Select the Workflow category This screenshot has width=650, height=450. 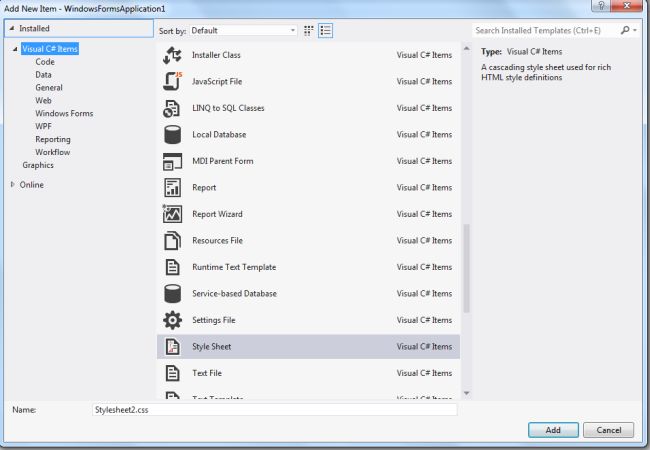[x=52, y=152]
